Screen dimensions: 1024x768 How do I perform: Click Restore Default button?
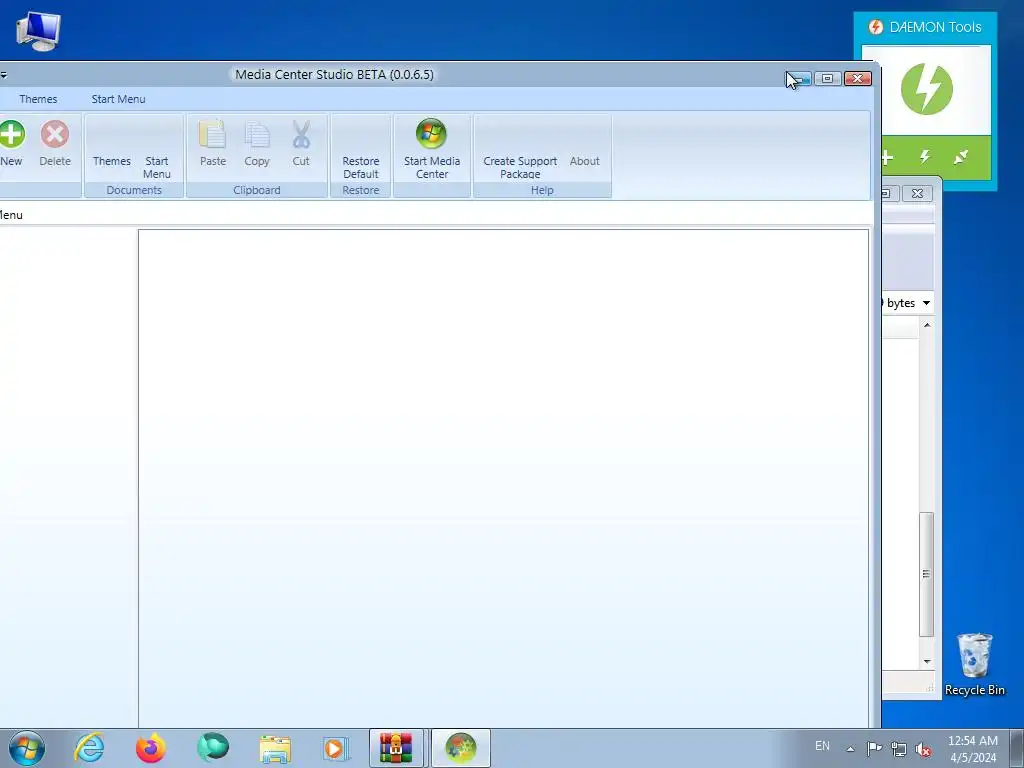click(x=360, y=167)
